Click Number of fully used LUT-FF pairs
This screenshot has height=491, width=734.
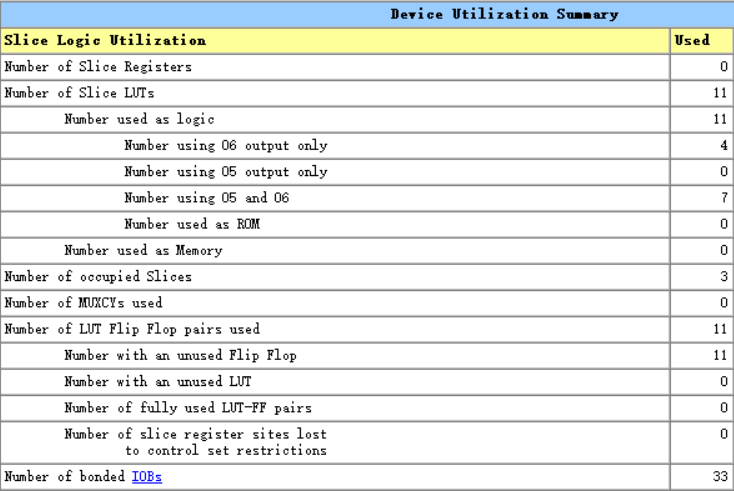coord(367,408)
